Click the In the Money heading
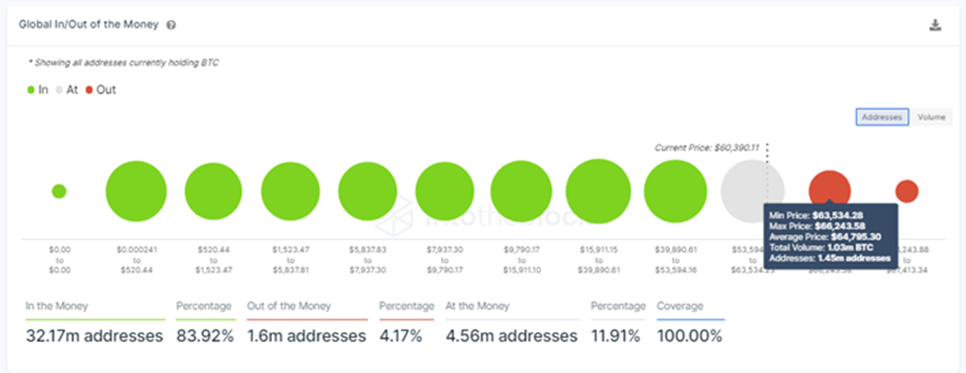The image size is (966, 373). tap(57, 306)
